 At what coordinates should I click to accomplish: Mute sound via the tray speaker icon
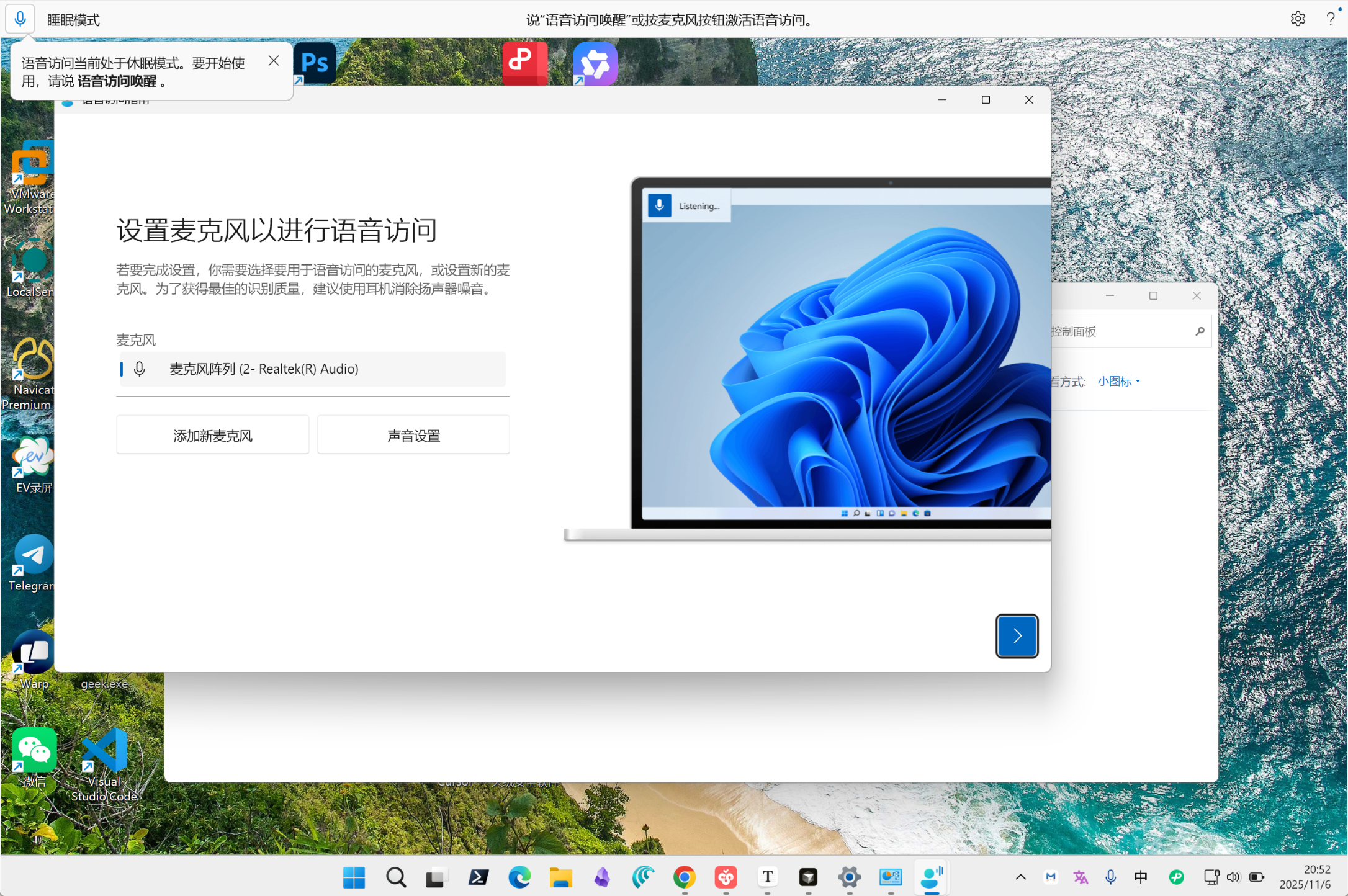click(1234, 877)
